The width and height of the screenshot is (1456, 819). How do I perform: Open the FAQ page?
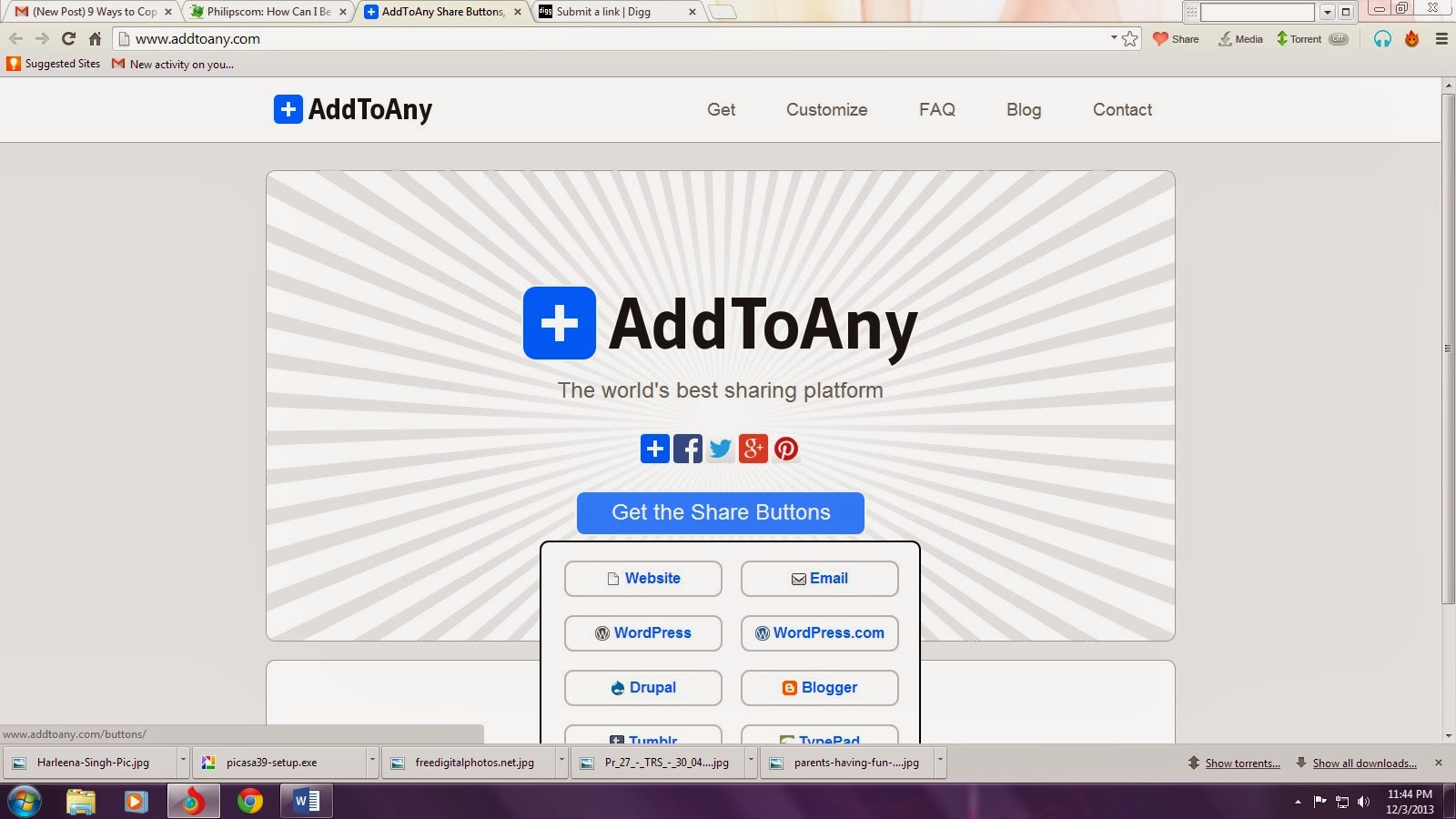pyautogui.click(x=936, y=109)
